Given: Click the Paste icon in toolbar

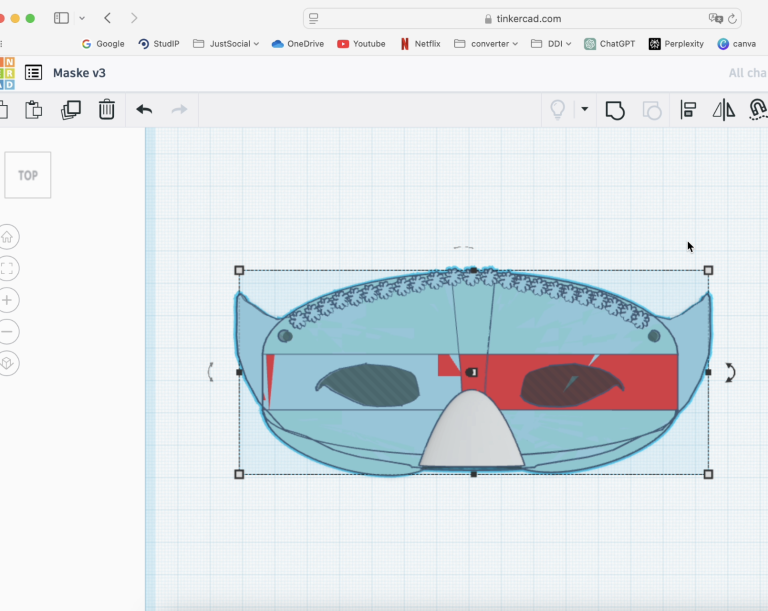Looking at the screenshot, I should click(34, 110).
